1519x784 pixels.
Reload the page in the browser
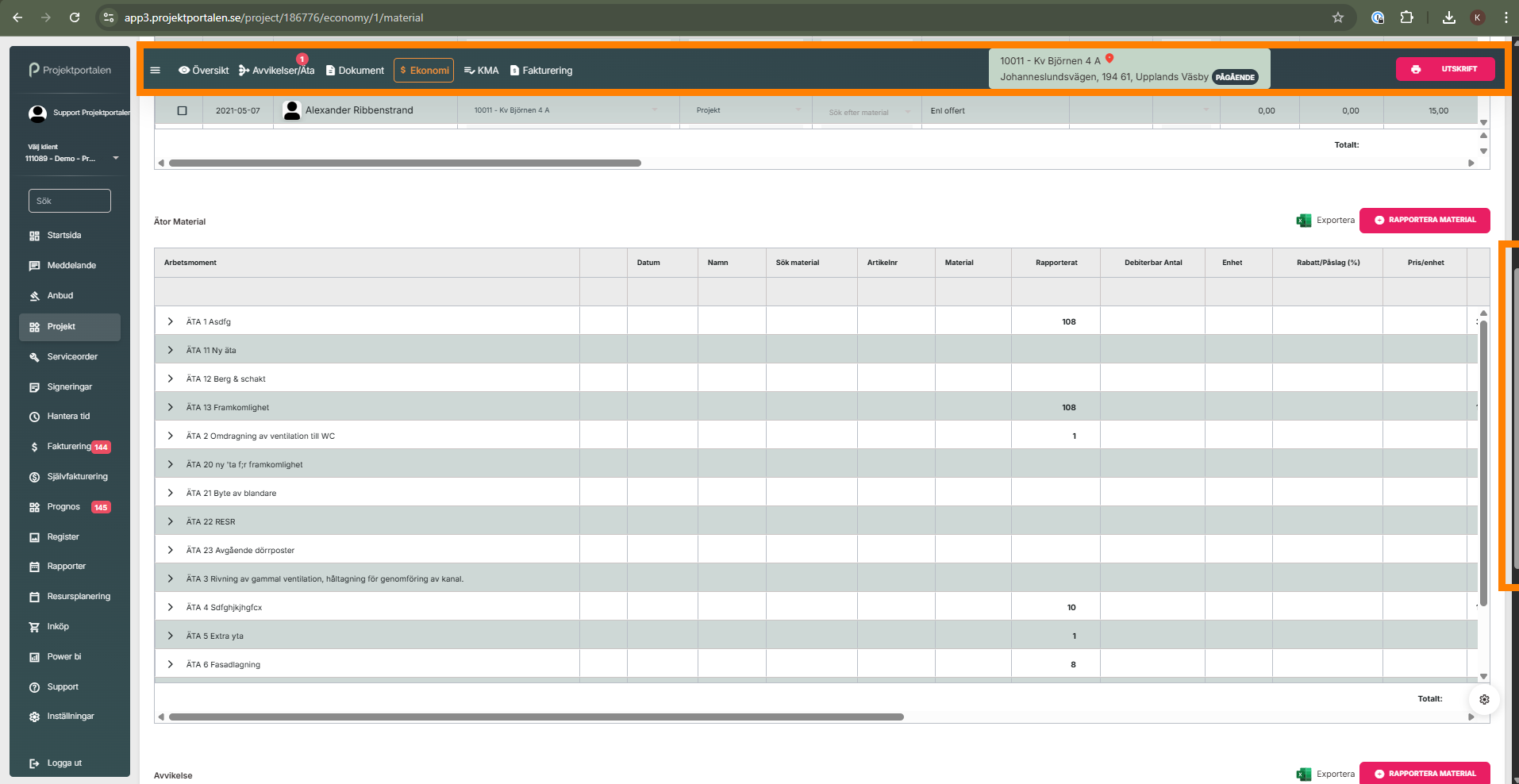[75, 17]
